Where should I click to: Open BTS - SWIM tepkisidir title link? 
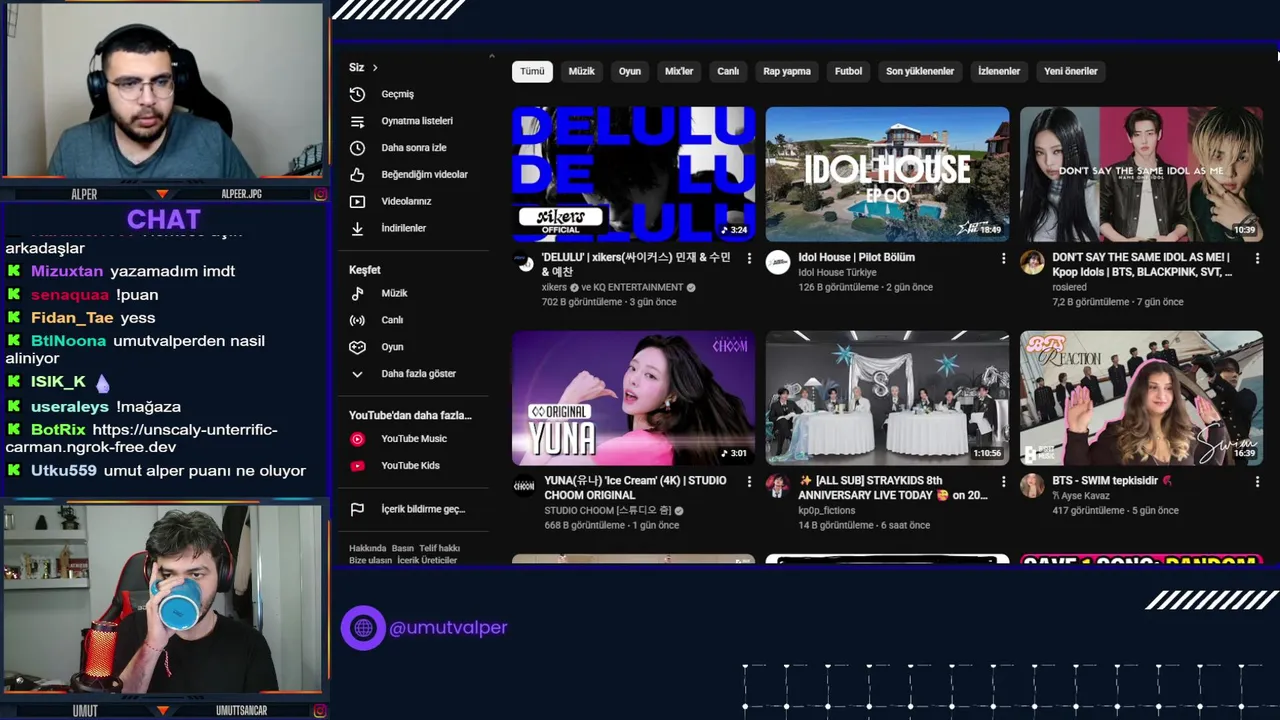coord(1112,481)
